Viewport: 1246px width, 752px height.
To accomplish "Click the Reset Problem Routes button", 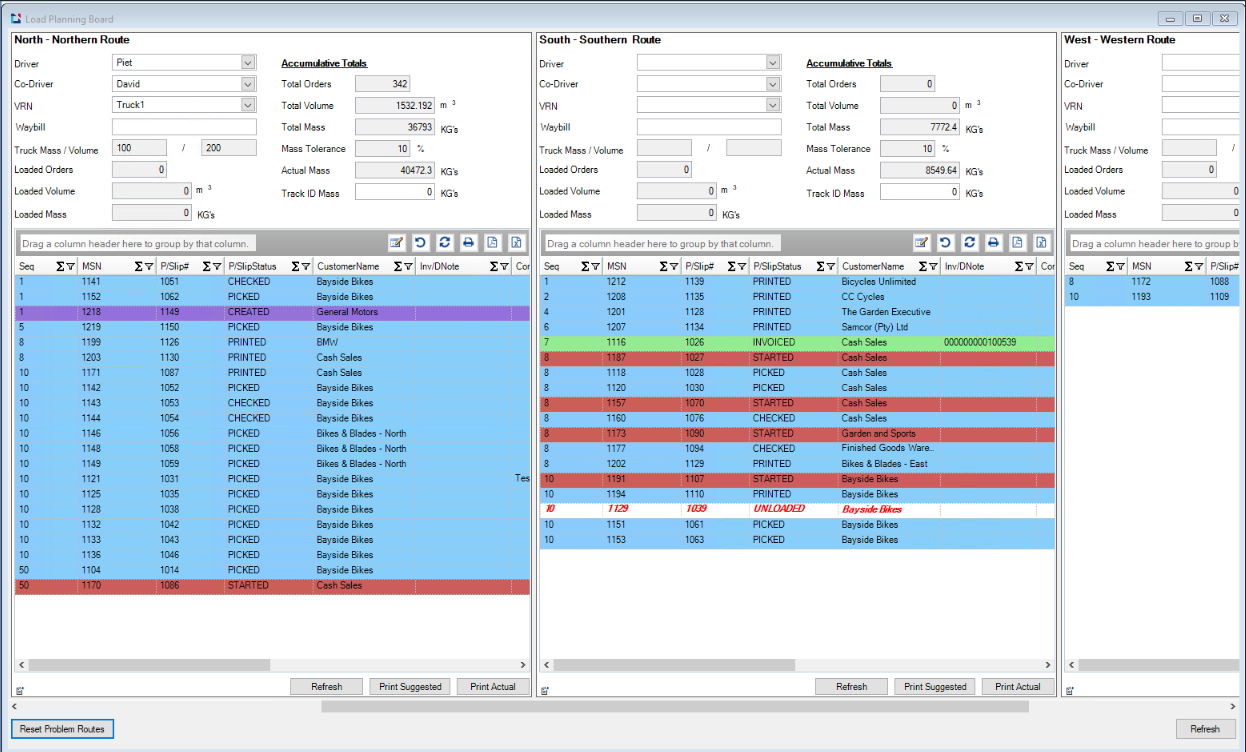I will click(62, 729).
